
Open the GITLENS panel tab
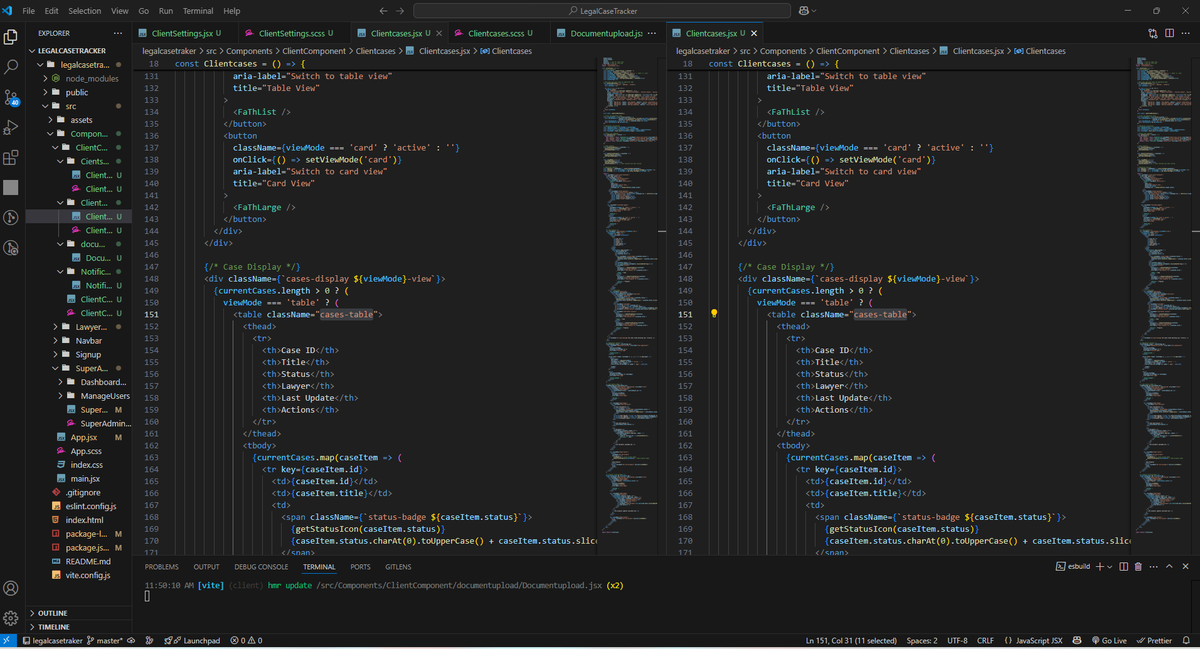coord(398,566)
